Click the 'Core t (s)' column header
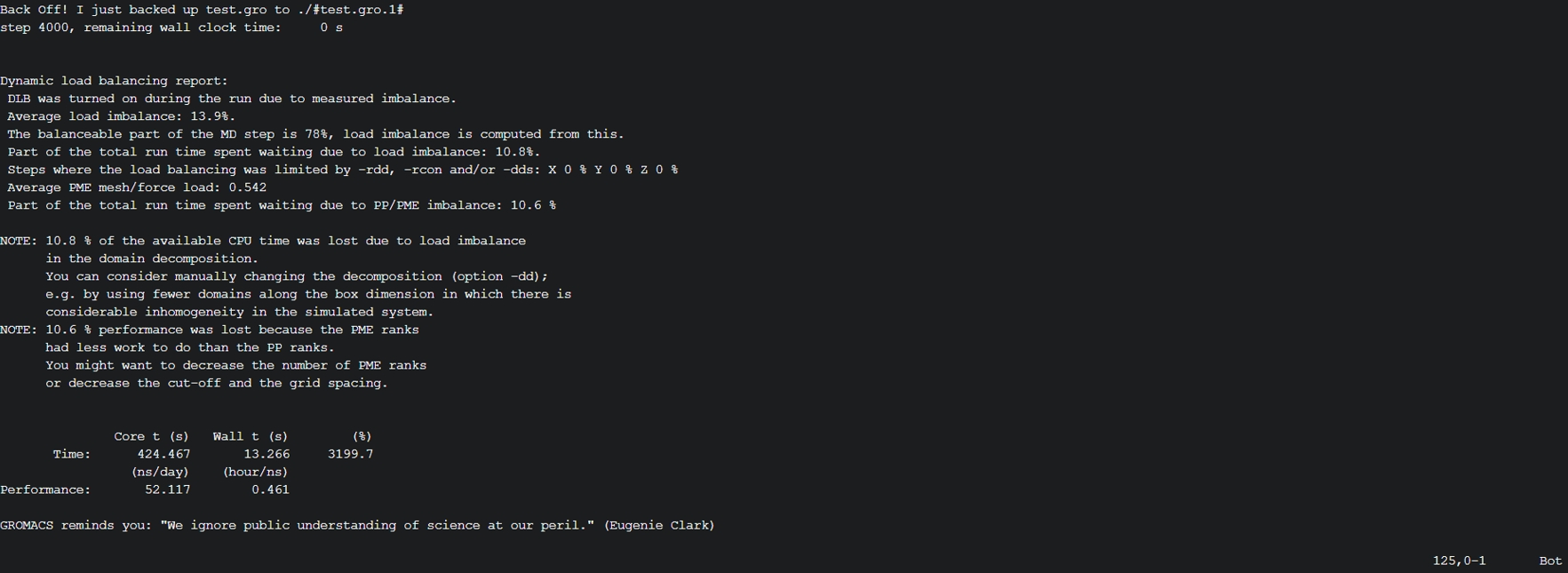The height and width of the screenshot is (573, 1568). coord(151,436)
